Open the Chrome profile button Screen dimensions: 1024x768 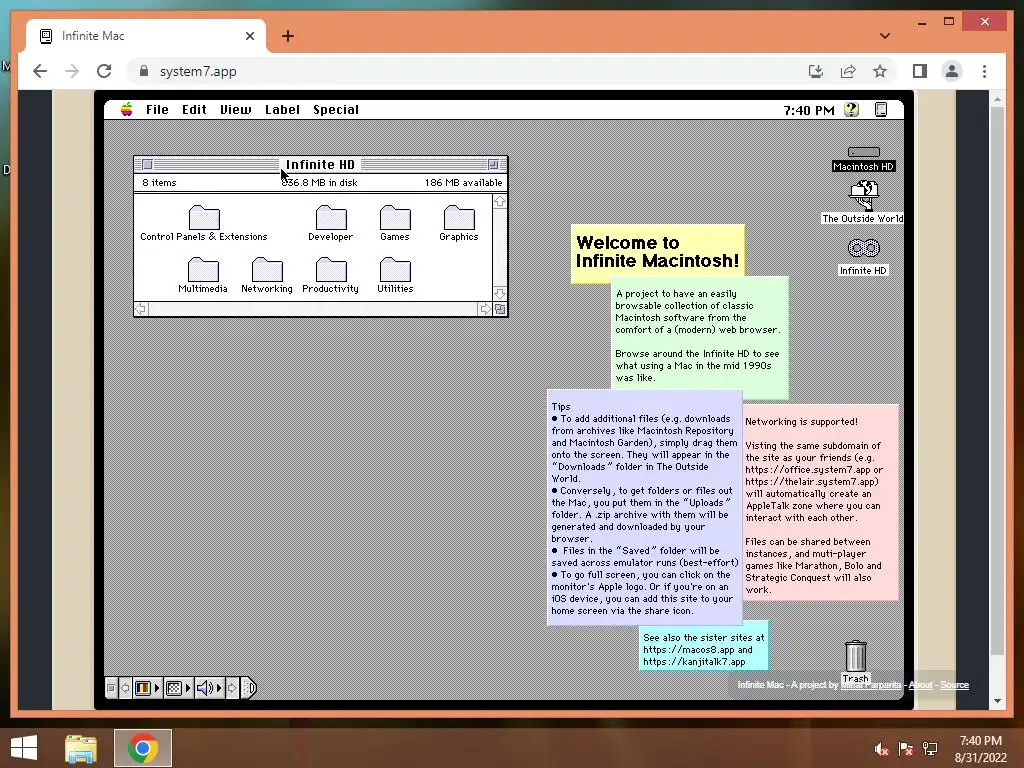coord(952,71)
